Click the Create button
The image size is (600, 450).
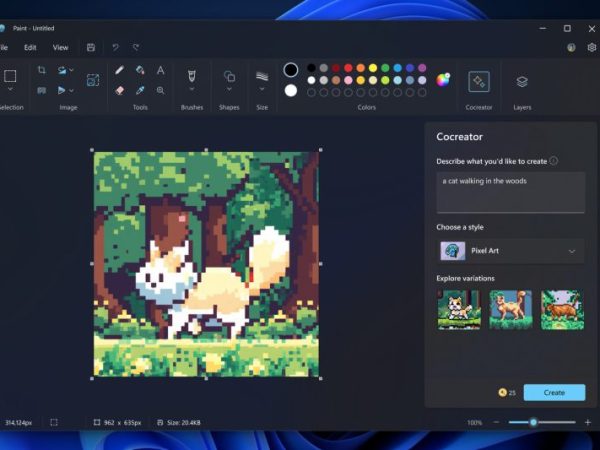click(x=554, y=393)
